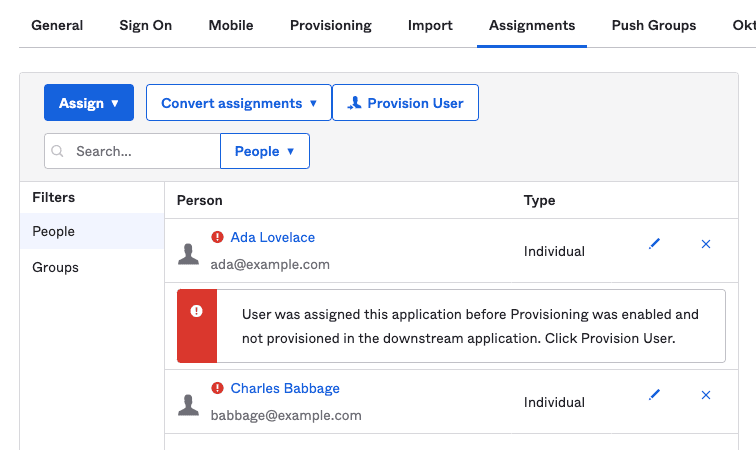
Task: Select the Groups filter in the sidebar
Action: click(x=92, y=267)
